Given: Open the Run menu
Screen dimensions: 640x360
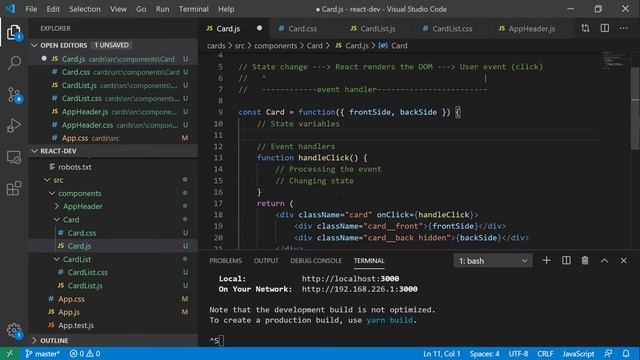Looking at the screenshot, I should [162, 9].
